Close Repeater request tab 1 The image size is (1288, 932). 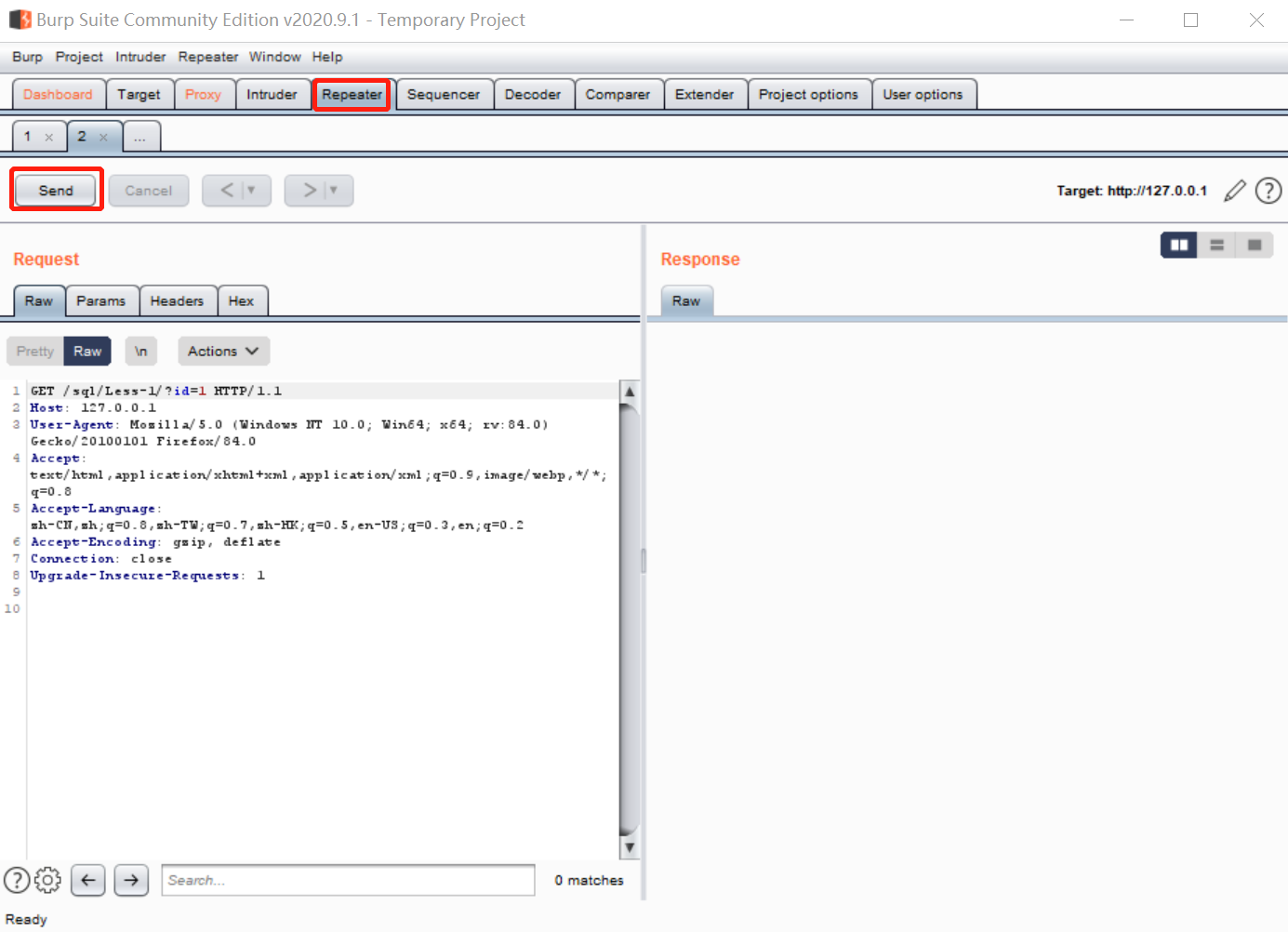click(49, 138)
